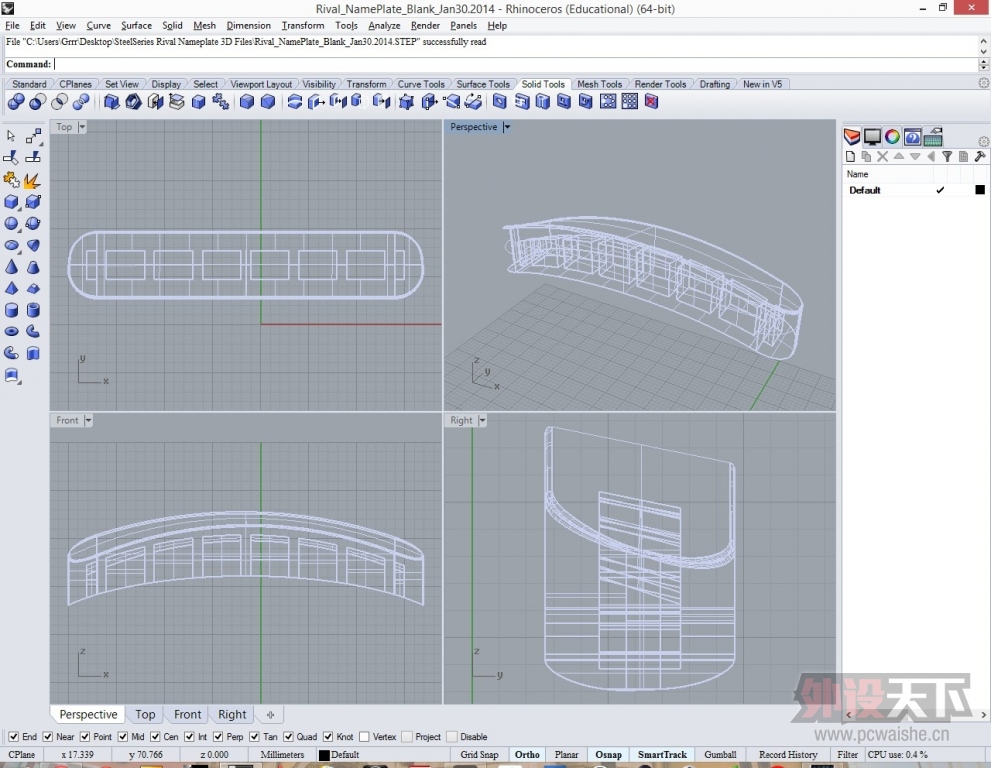Open the Right viewport title dropdown arrow
The height and width of the screenshot is (768, 991).
click(482, 420)
